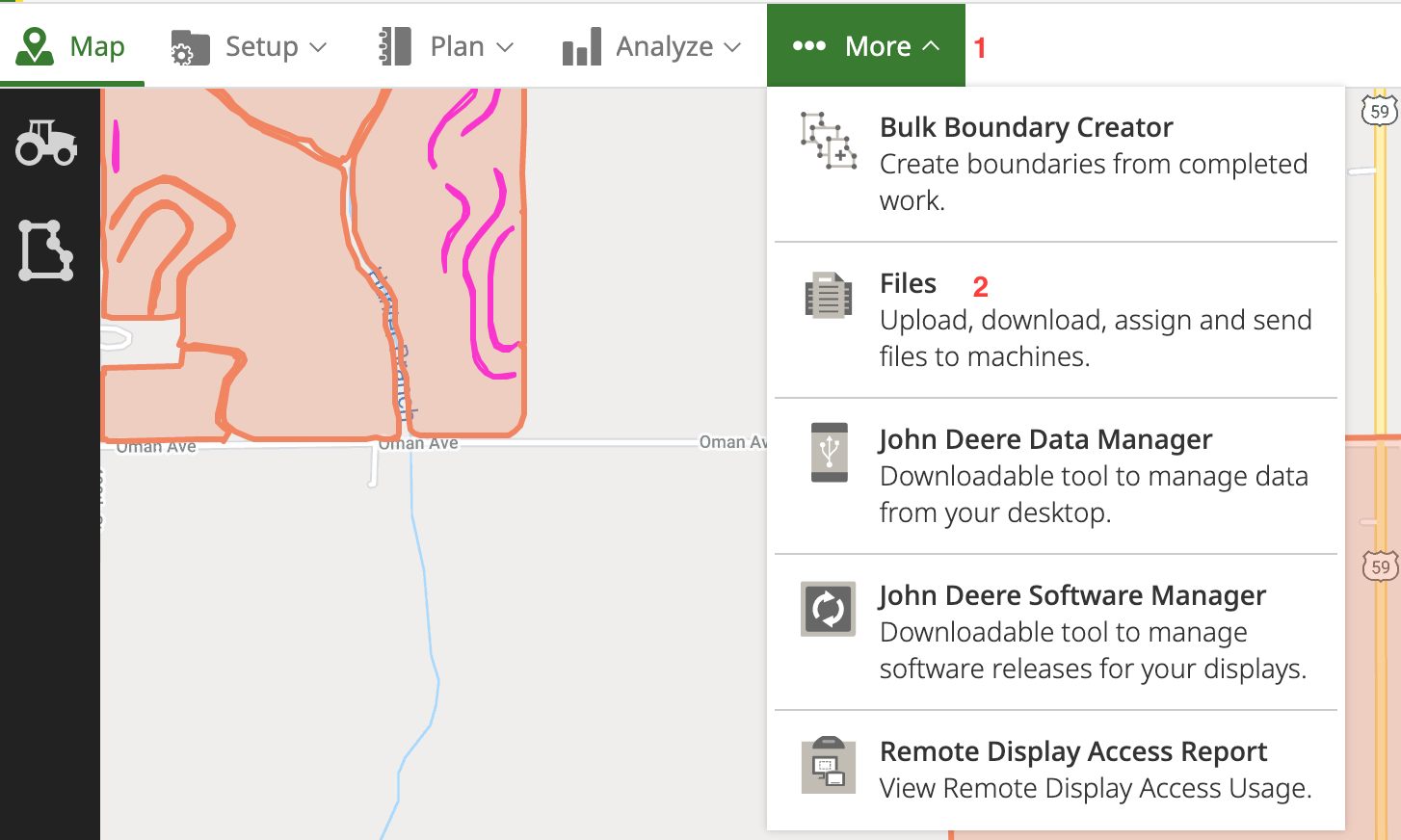The height and width of the screenshot is (840, 1401).
Task: Click the Map pin icon
Action: [x=35, y=46]
